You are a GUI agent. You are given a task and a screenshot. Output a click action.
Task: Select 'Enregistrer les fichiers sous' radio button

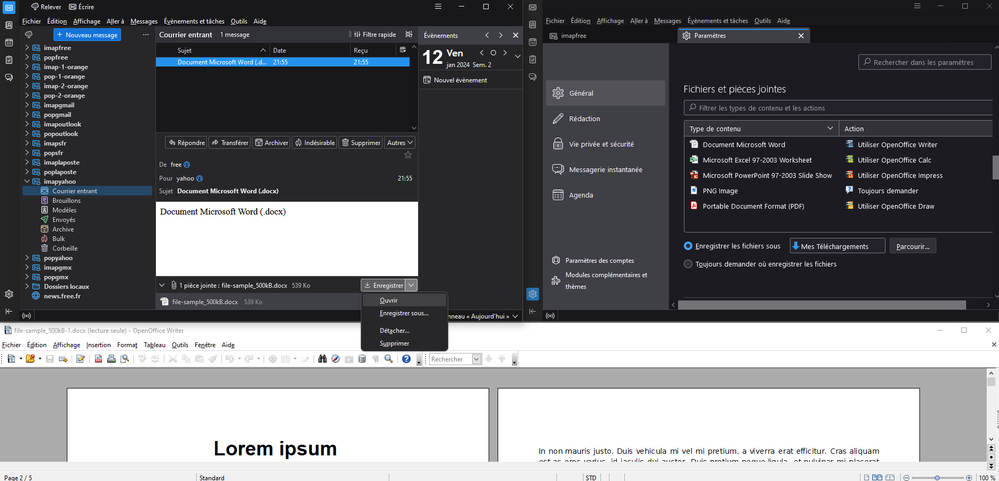pos(688,246)
